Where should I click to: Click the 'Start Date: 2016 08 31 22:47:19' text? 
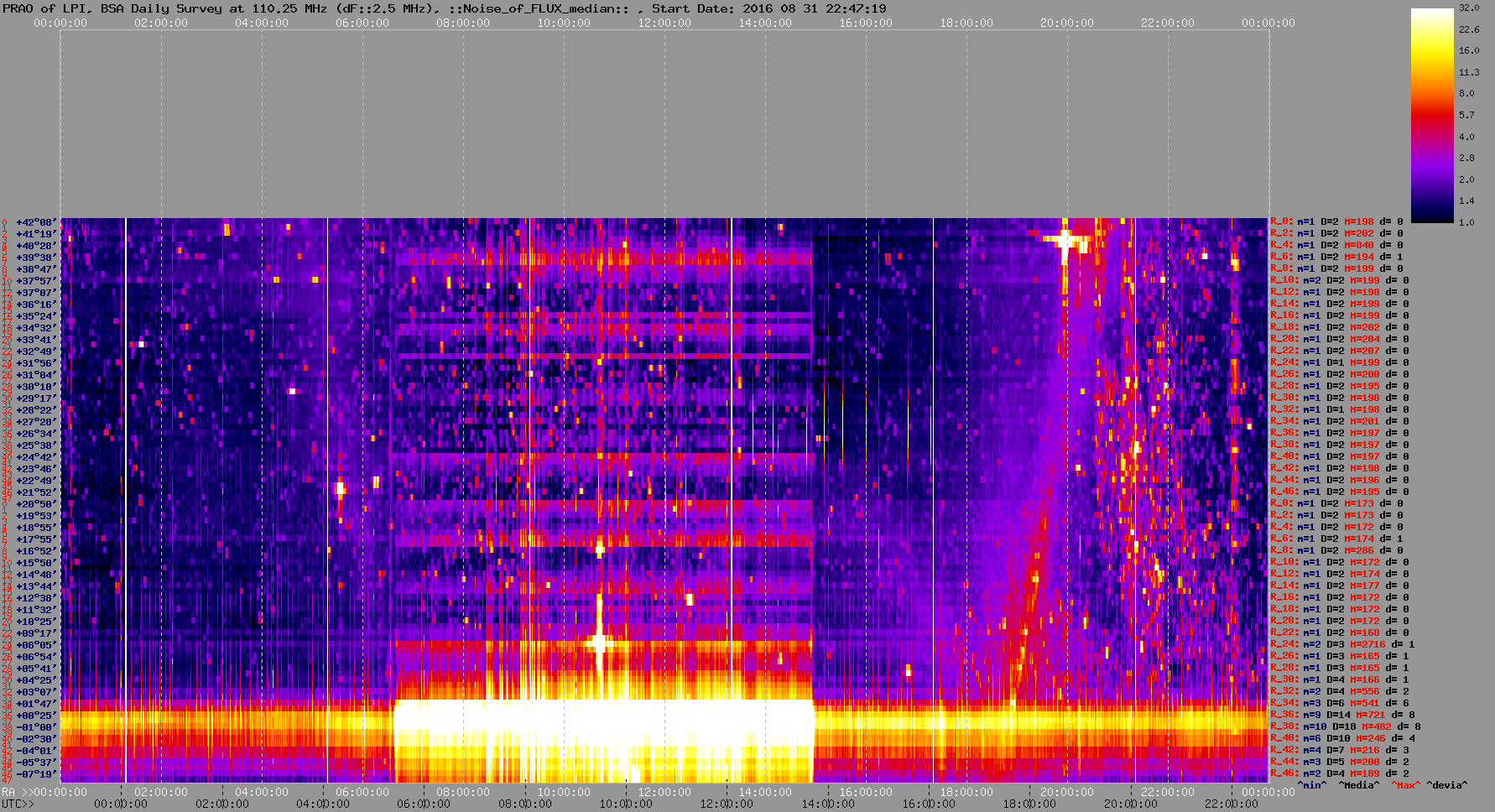click(x=769, y=8)
